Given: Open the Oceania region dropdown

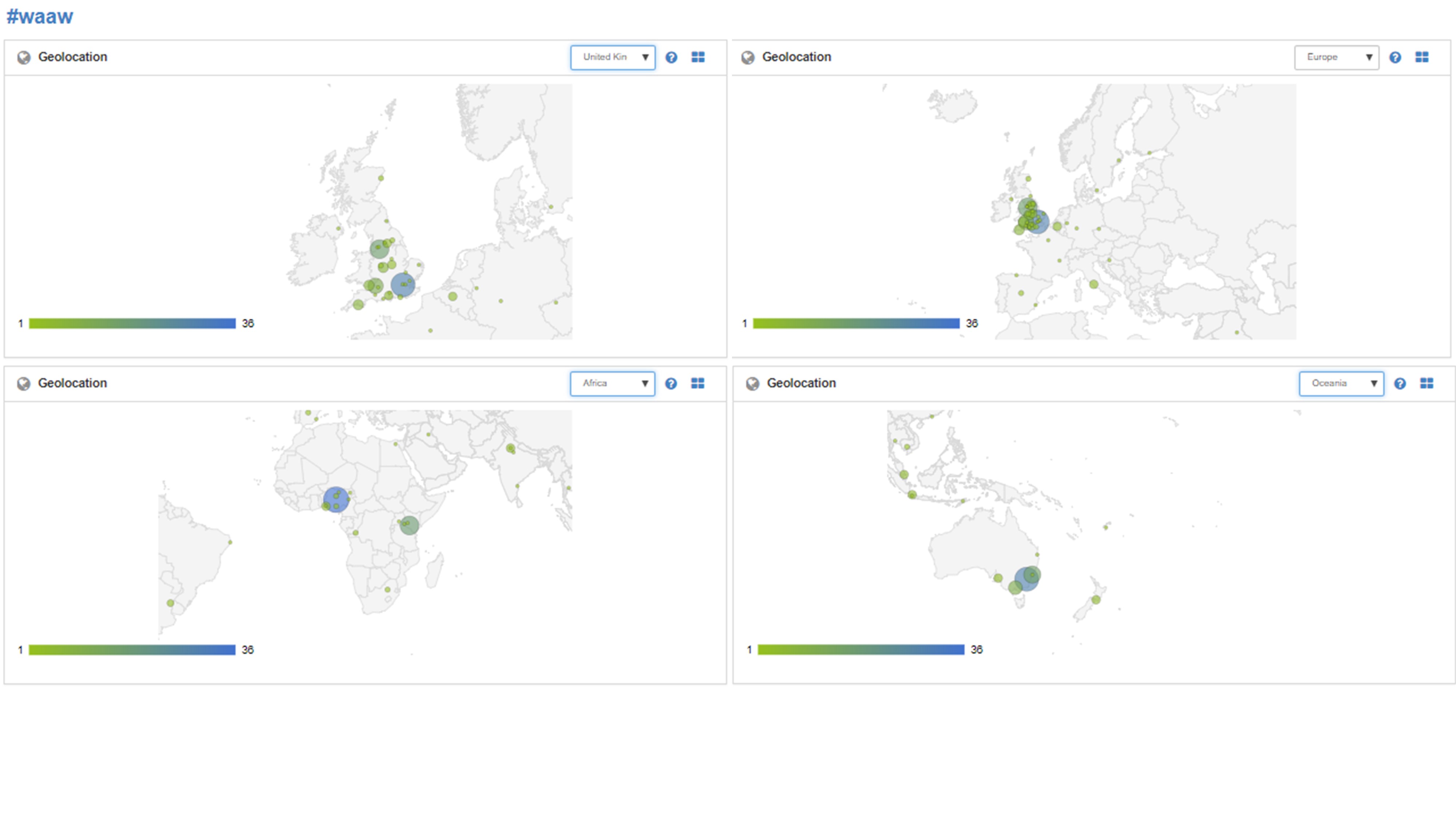Looking at the screenshot, I should (x=1341, y=384).
